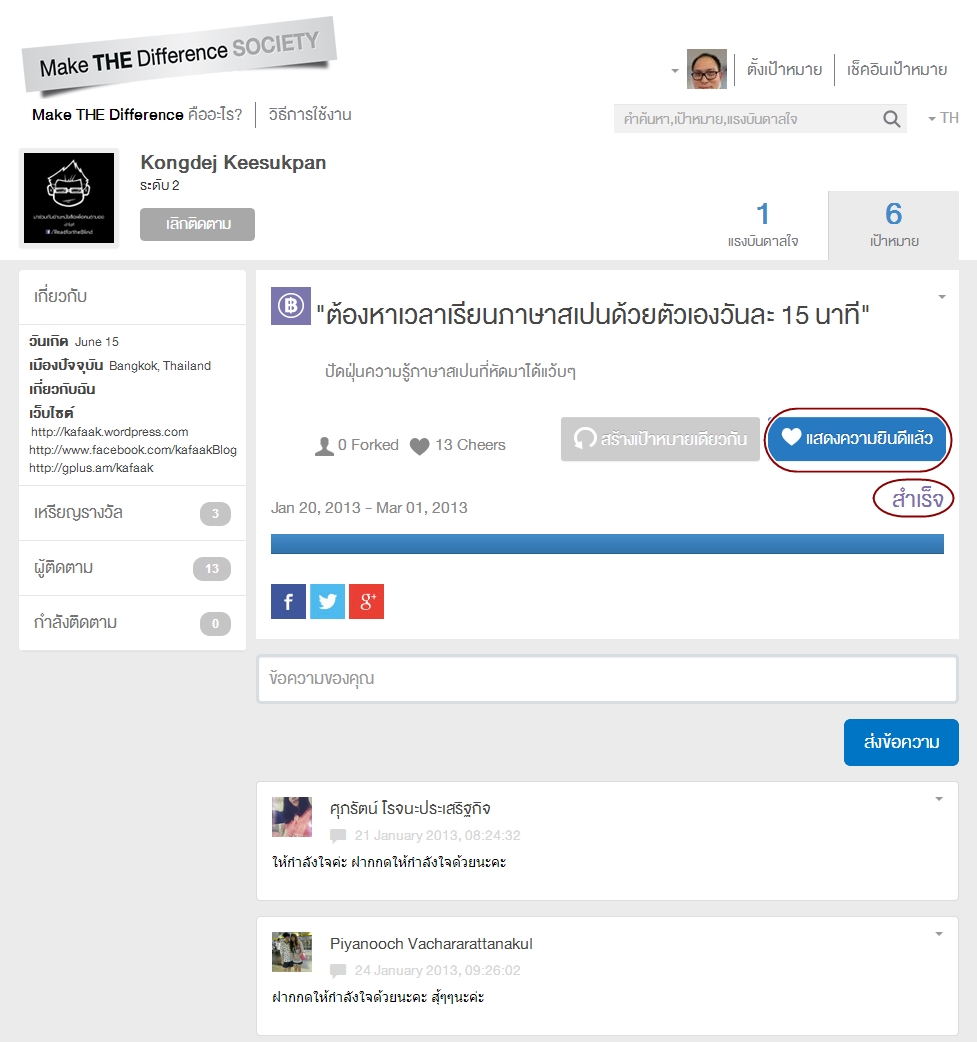
Task: Click the search magnifier icon
Action: [891, 119]
